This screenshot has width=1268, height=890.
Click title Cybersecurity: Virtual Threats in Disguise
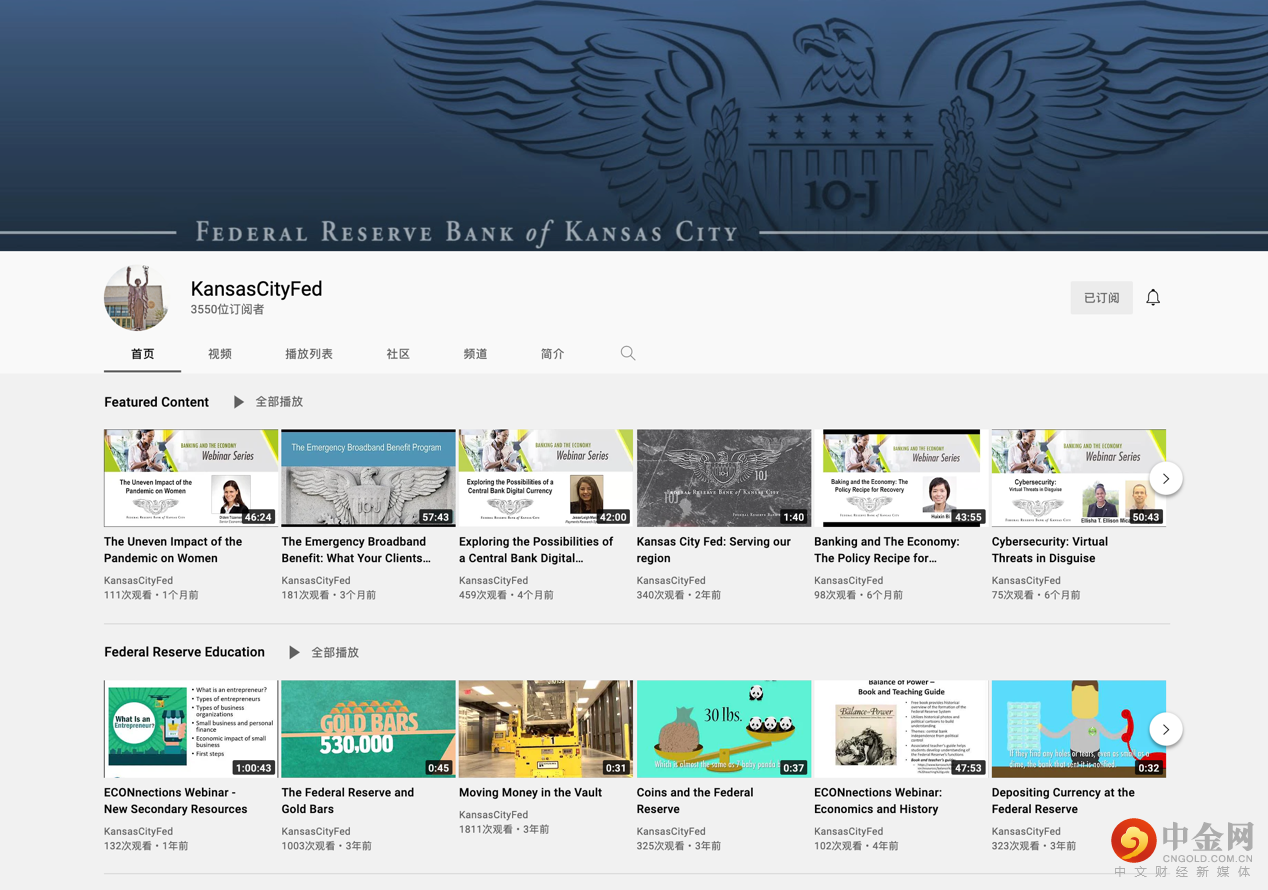pos(1050,550)
